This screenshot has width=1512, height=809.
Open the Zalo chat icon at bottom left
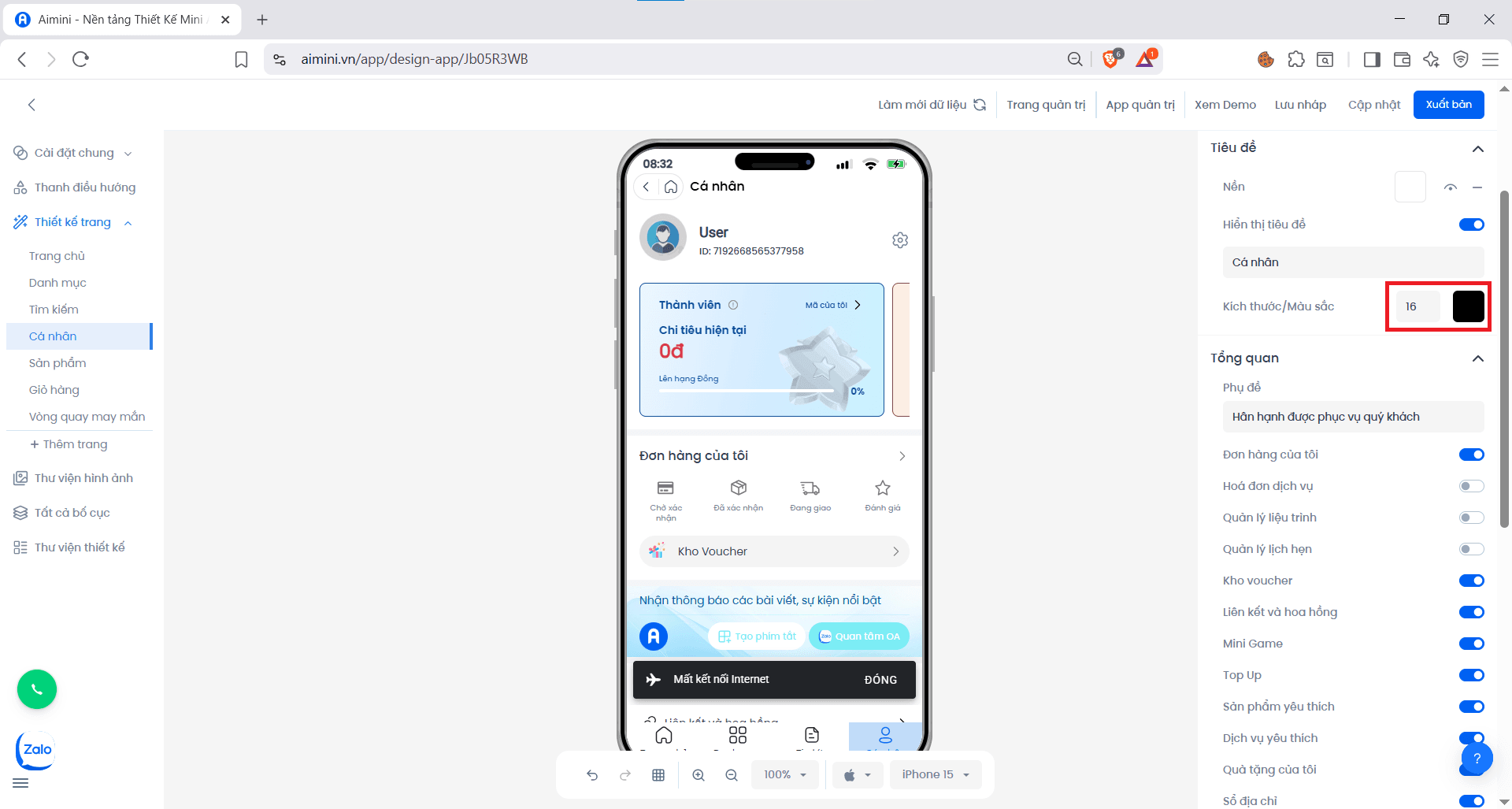click(35, 751)
